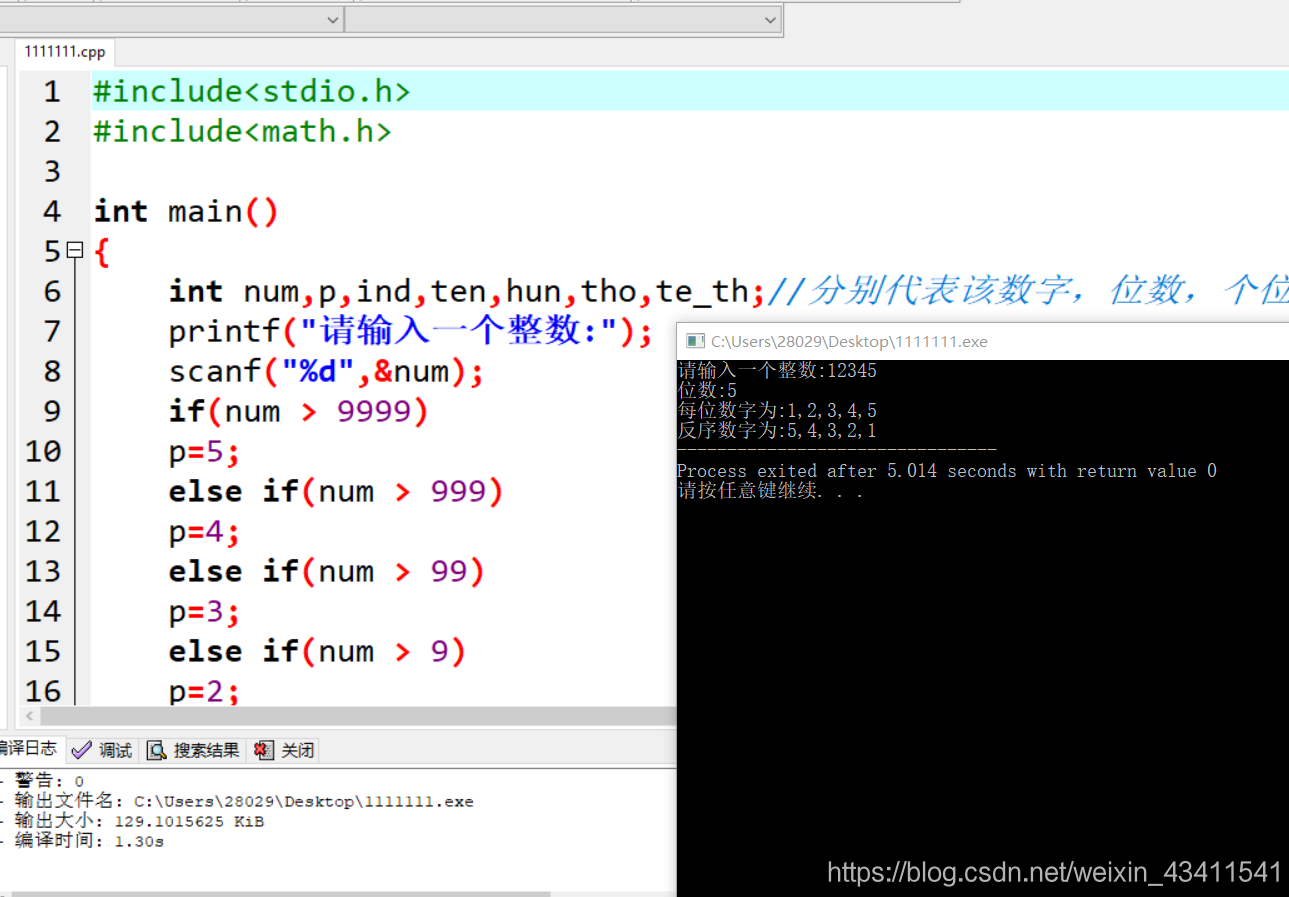Click the '请按任意键继续' console prompt

(770, 491)
